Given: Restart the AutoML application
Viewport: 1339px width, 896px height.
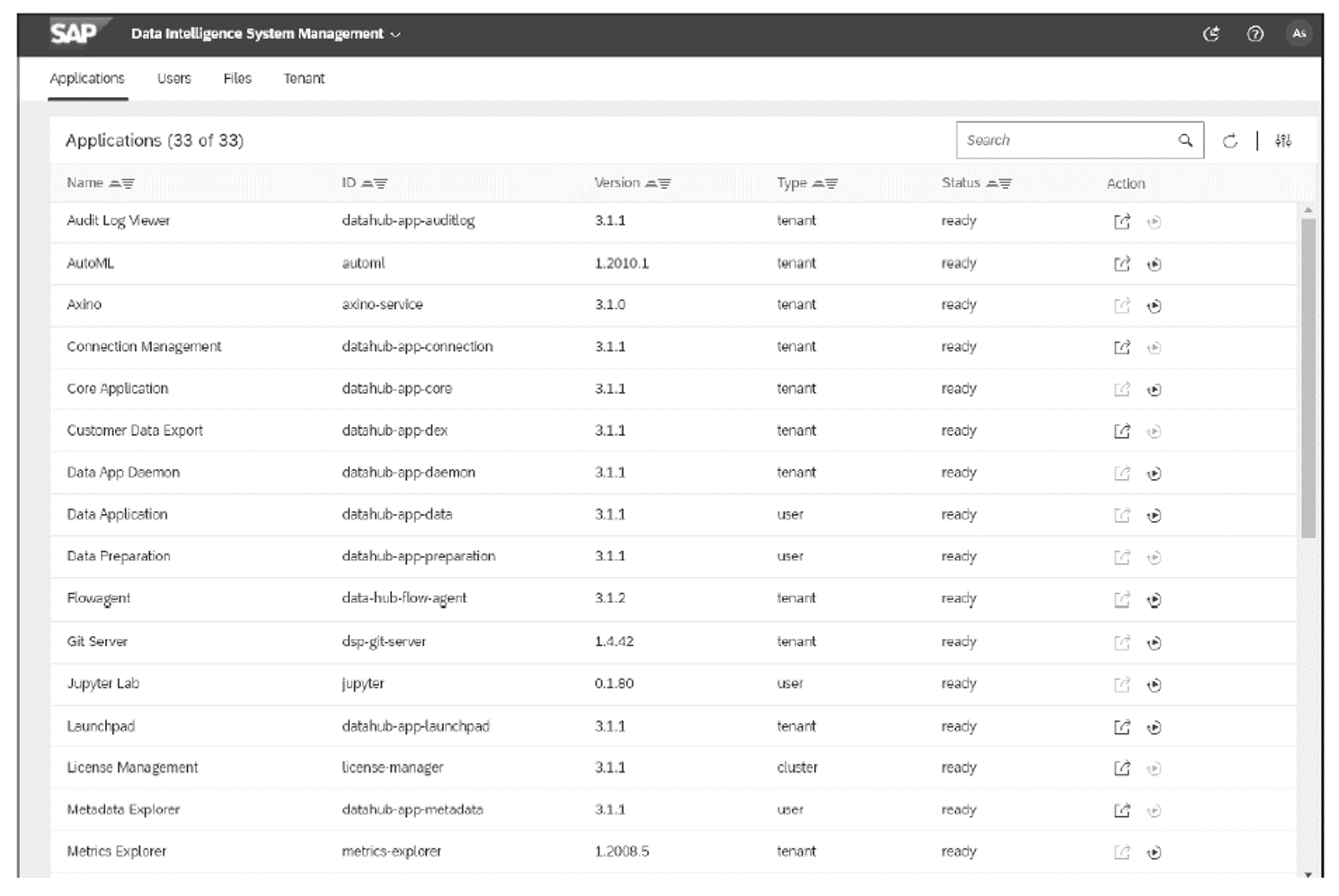Looking at the screenshot, I should coord(1155,264).
